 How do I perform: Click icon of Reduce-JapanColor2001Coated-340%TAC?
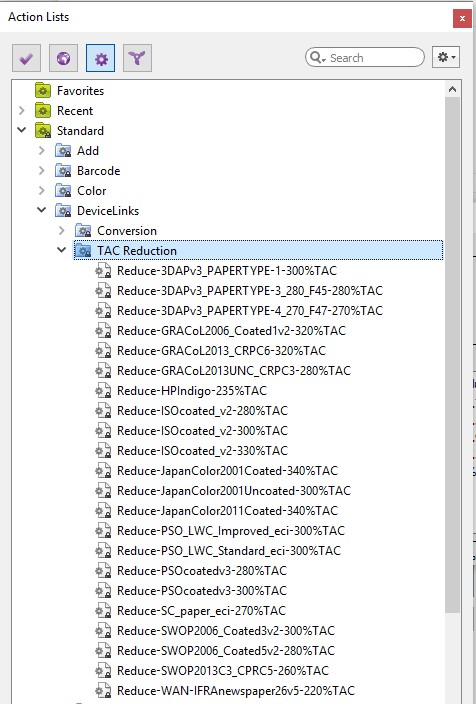[x=103, y=471]
